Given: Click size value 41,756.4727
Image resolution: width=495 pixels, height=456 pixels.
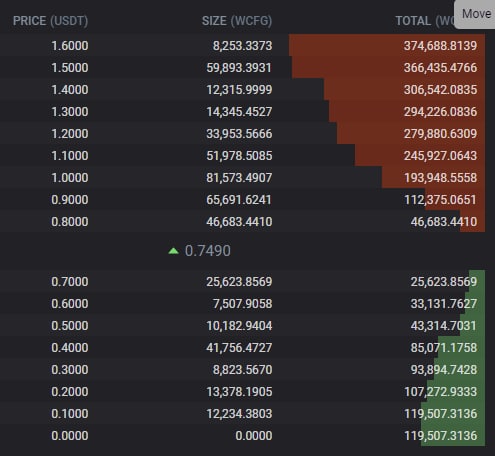Looking at the screenshot, I should pos(239,348).
